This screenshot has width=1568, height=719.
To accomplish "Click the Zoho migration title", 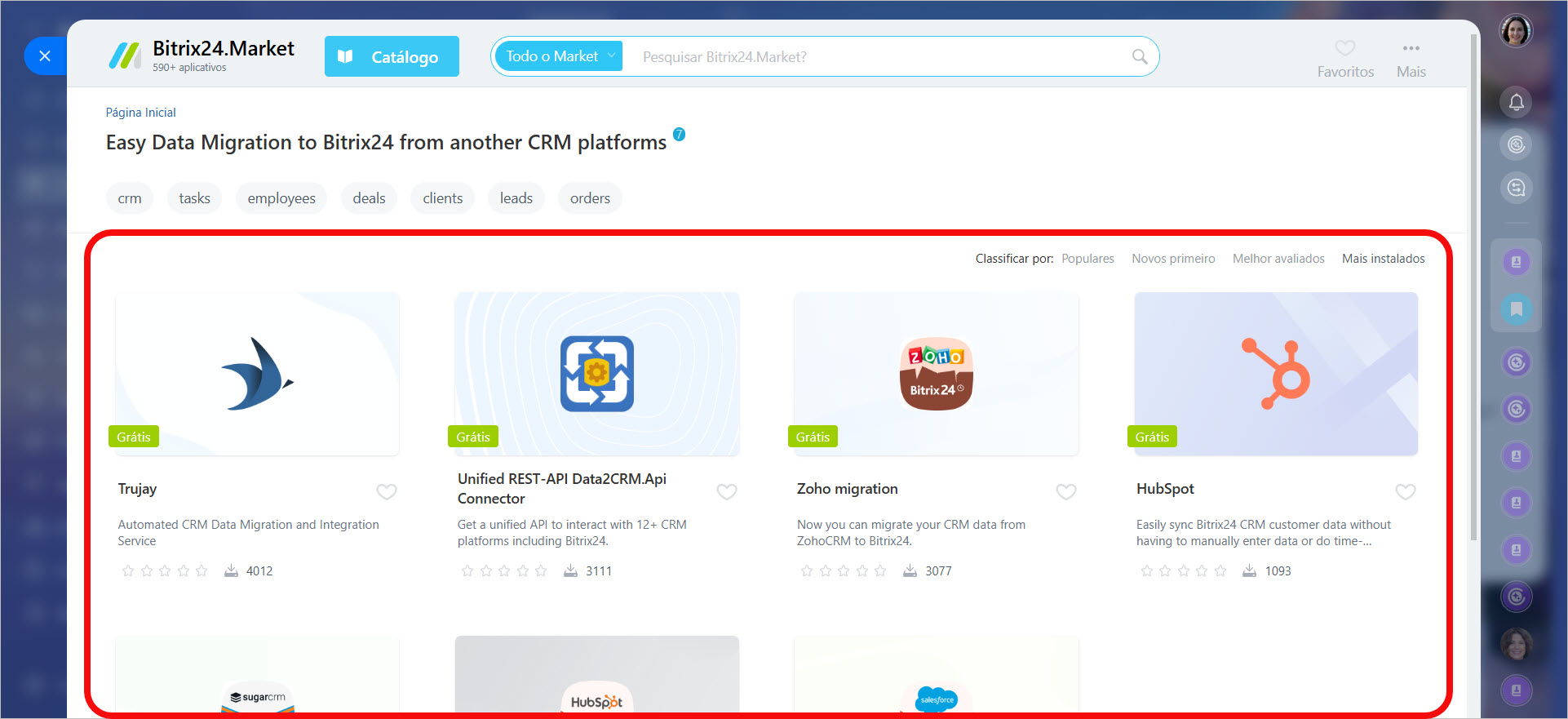I will click(847, 489).
